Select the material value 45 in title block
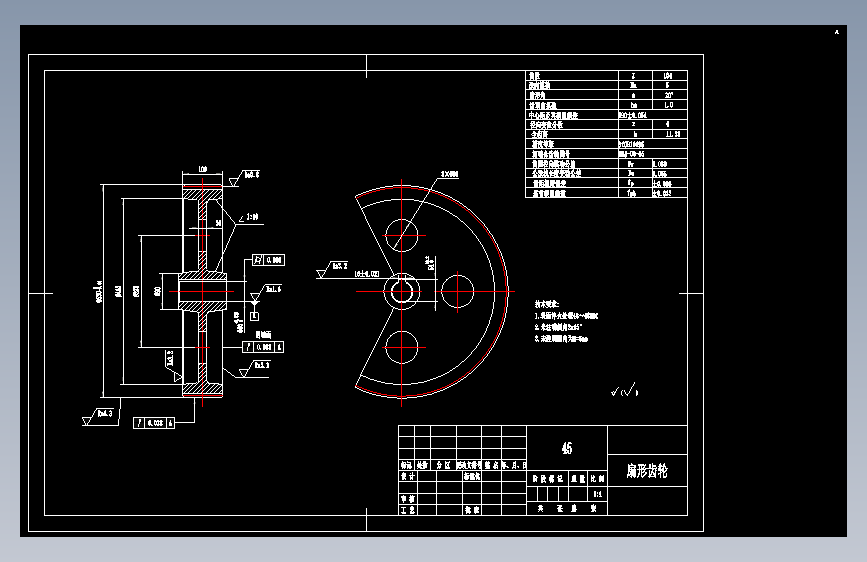Screen dimensions: 867x562 567,448
